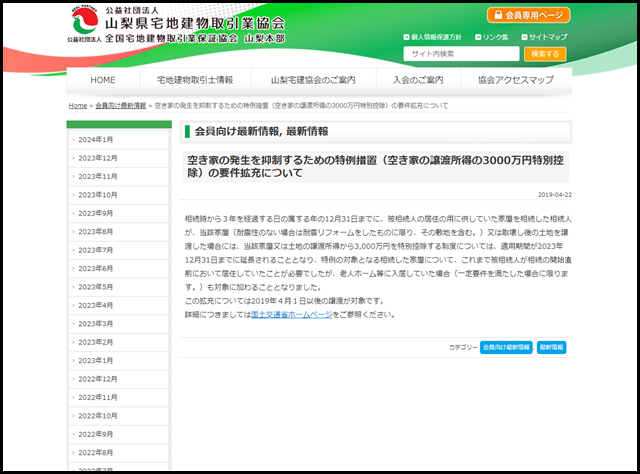Open 協会アクセスマップ menu item

tap(516, 80)
